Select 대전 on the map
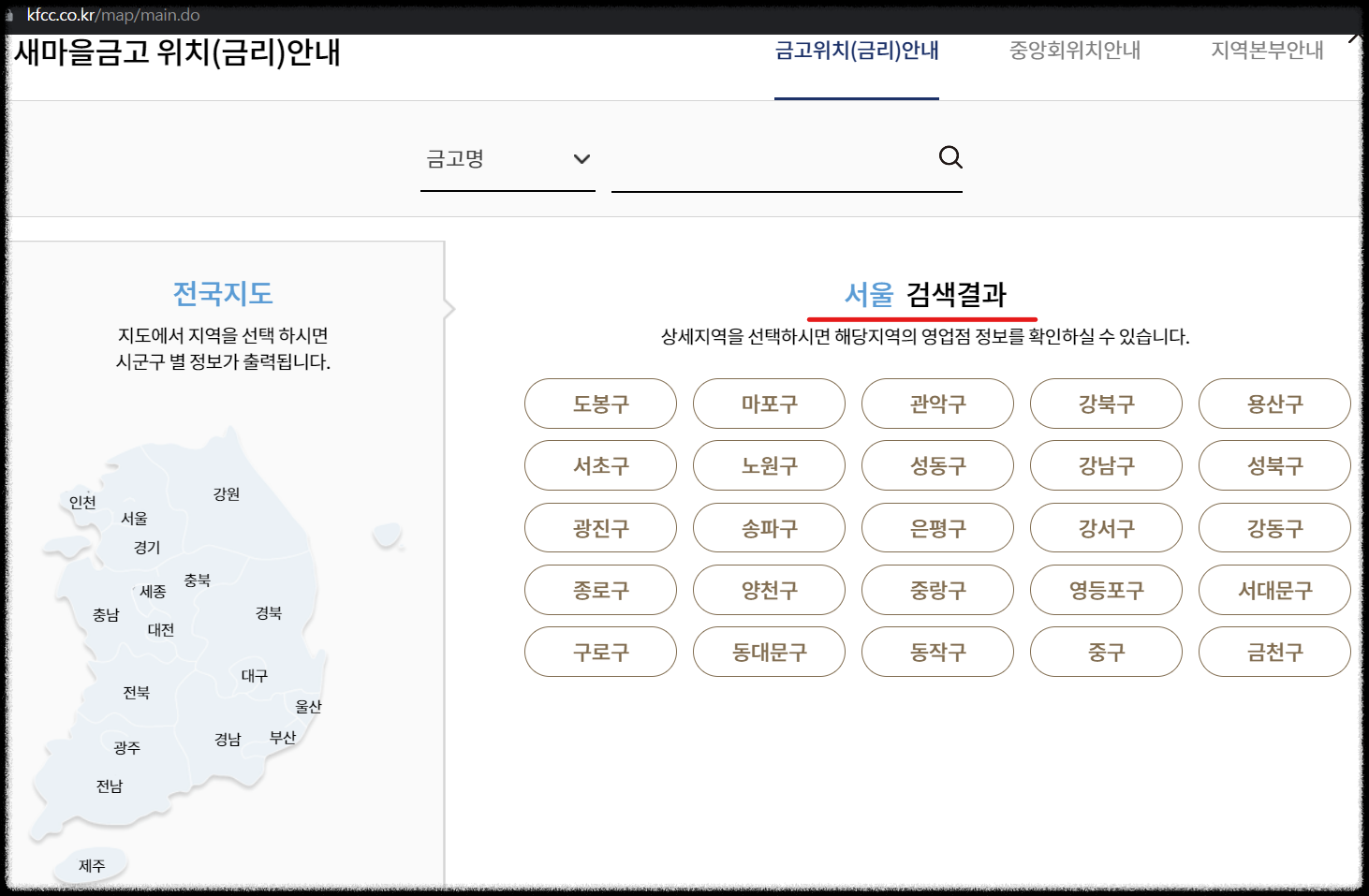Screen dimensions: 1369x896 pyautogui.click(x=161, y=629)
